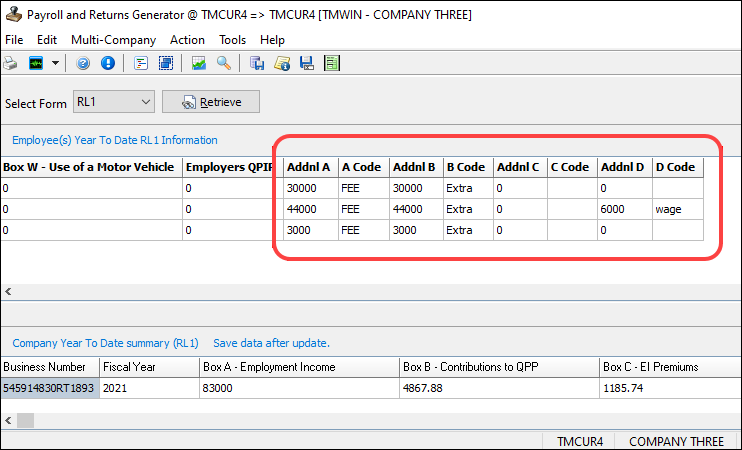Image resolution: width=742 pixels, height=450 pixels.
Task: Click the 'Save data after update.' link
Action: point(271,343)
